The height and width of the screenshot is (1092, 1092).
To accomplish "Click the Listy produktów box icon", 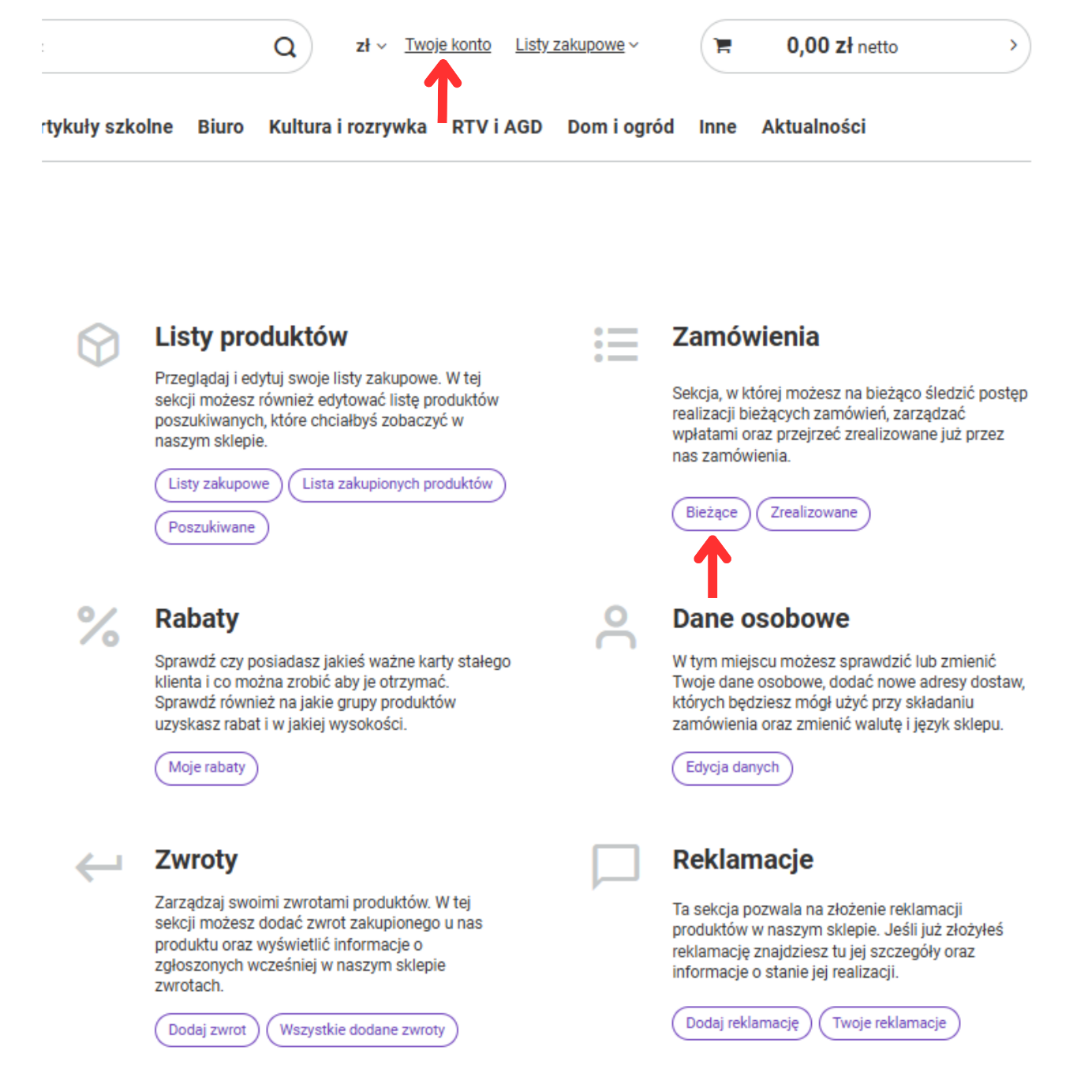I will 99,345.
